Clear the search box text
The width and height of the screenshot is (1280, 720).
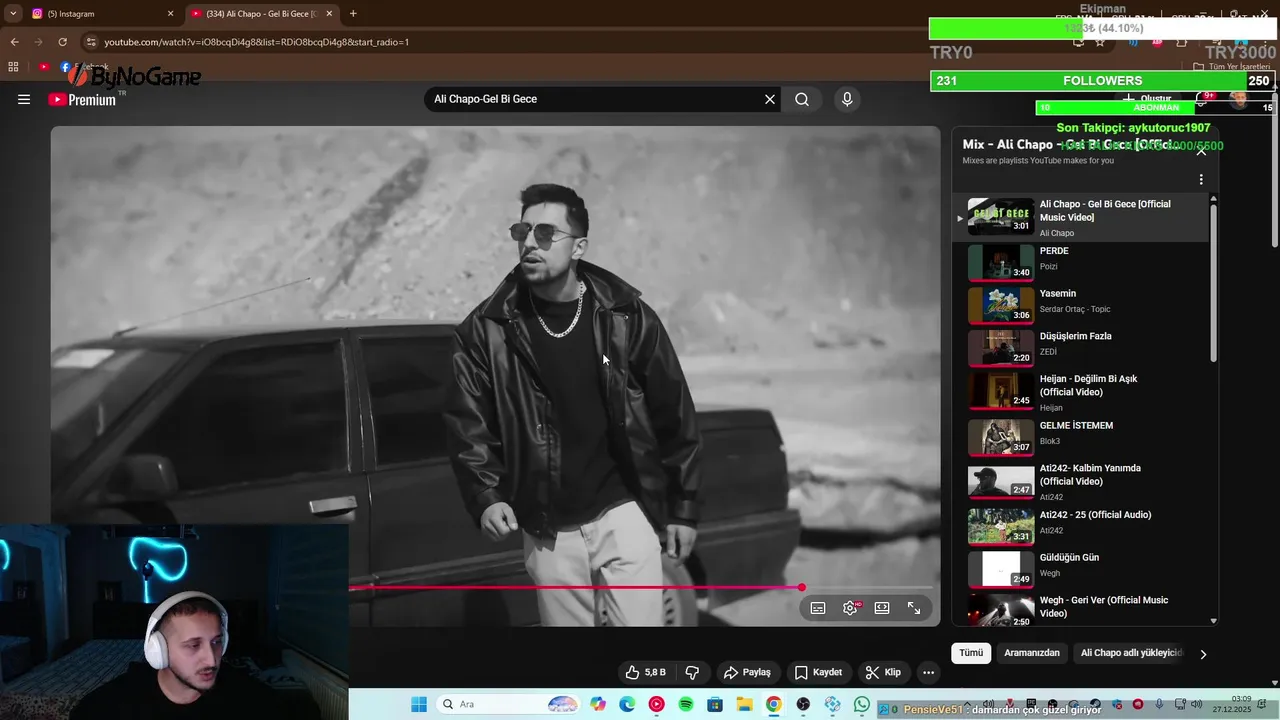coord(770,99)
